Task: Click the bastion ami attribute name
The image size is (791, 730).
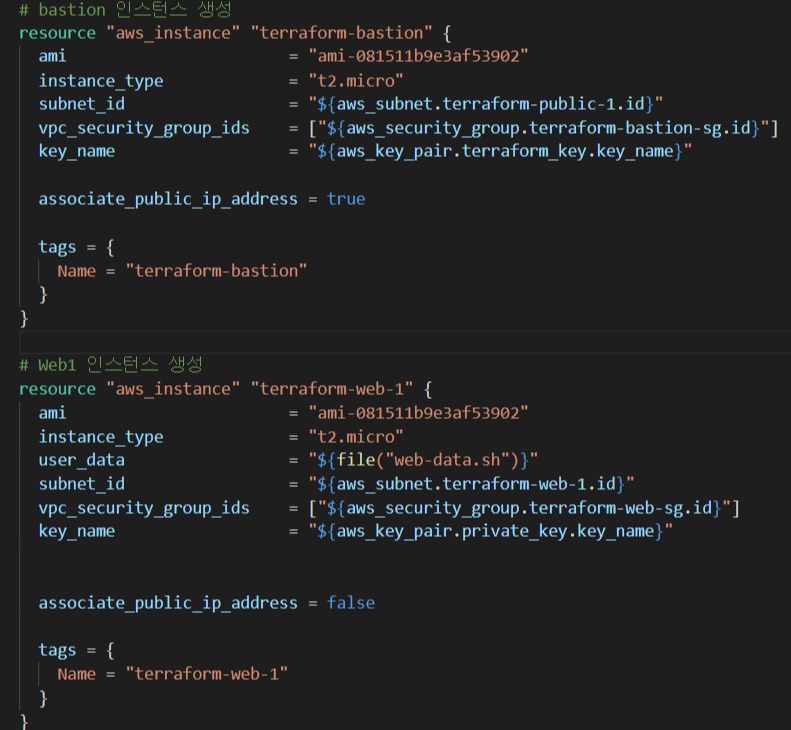Action: [x=52, y=57]
